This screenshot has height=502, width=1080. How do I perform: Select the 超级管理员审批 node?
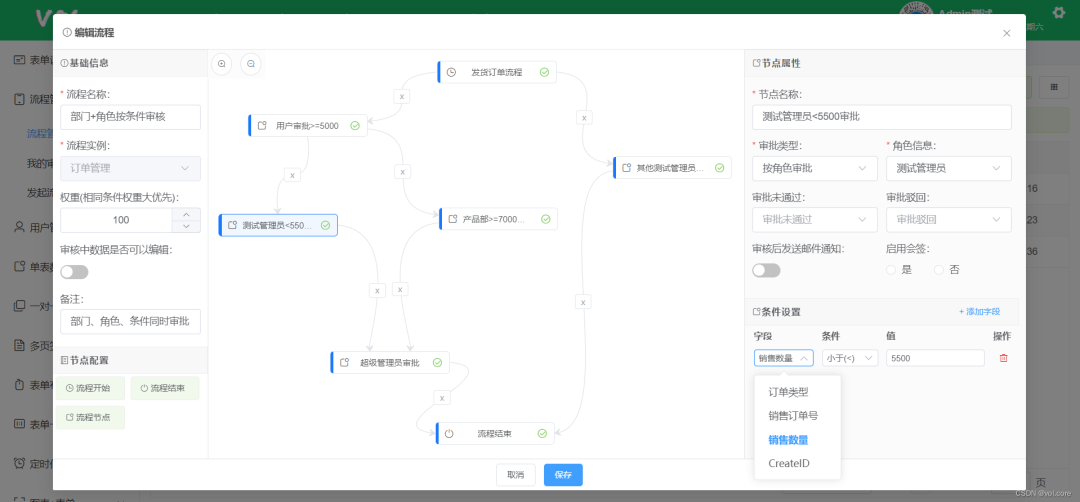coord(390,363)
